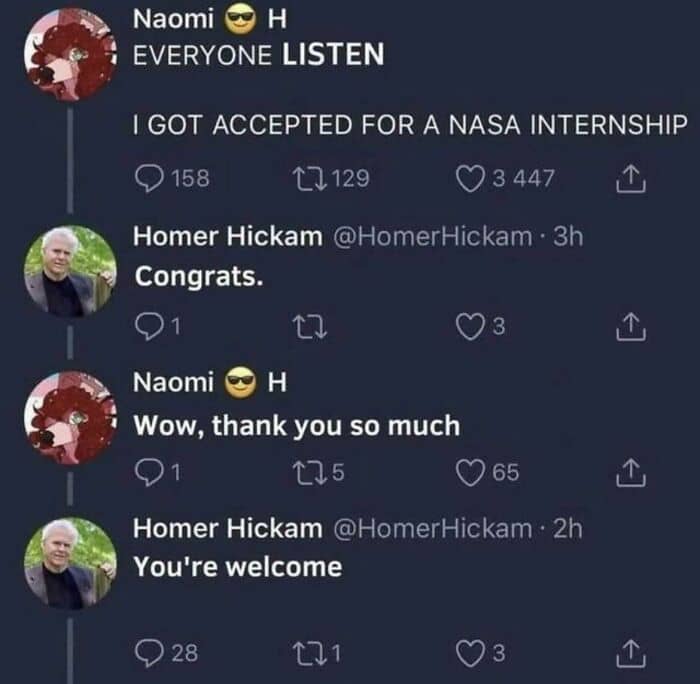This screenshot has width=700, height=684.
Task: Reply to Homer Hickam's Congrats tweet
Action: pos(150,326)
